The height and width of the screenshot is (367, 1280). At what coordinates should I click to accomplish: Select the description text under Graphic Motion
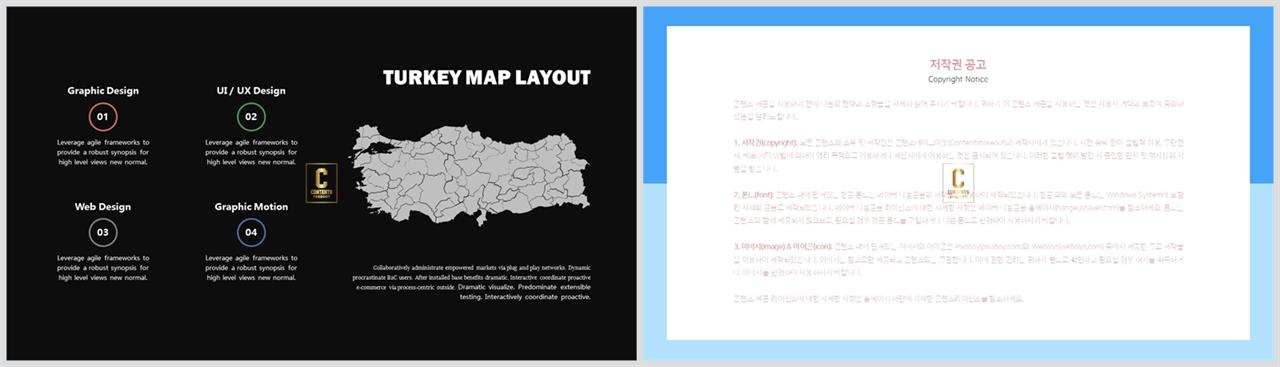(251, 268)
